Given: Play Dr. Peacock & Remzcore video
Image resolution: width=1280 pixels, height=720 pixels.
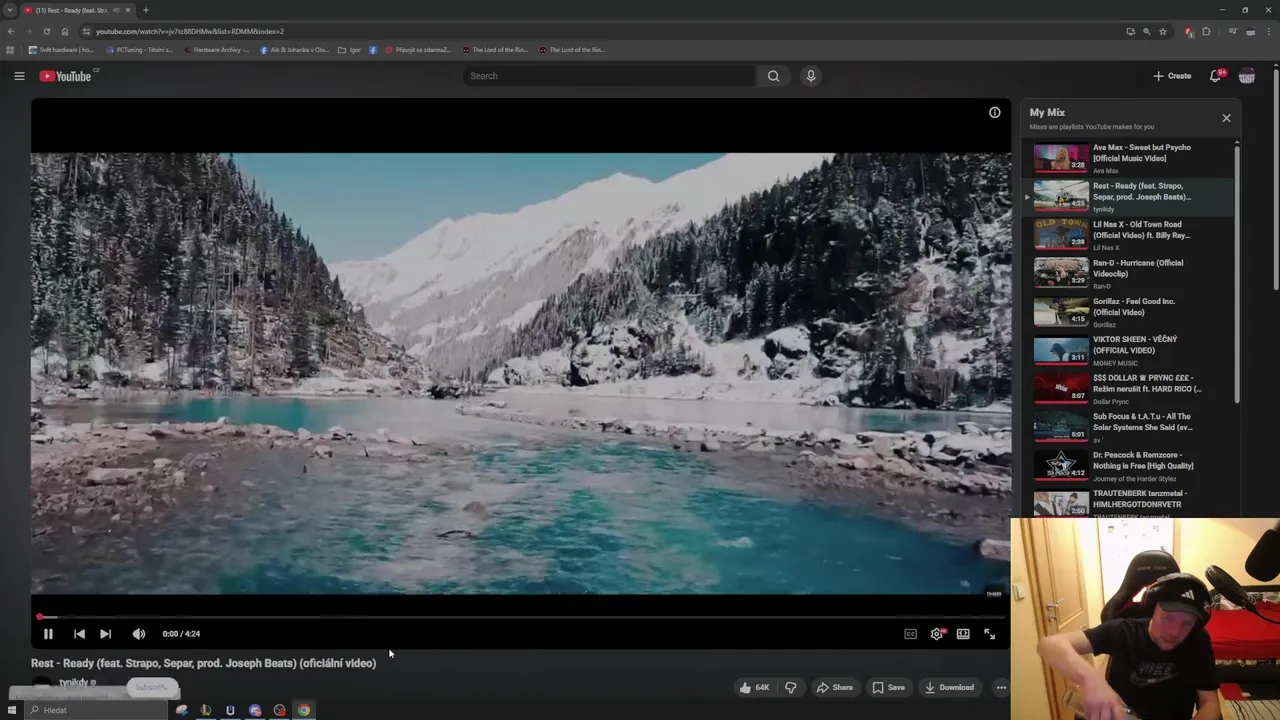Looking at the screenshot, I should pos(1128,466).
